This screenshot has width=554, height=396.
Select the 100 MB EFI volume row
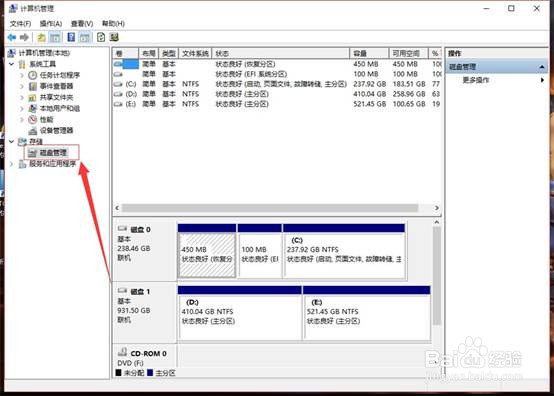[x=277, y=74]
